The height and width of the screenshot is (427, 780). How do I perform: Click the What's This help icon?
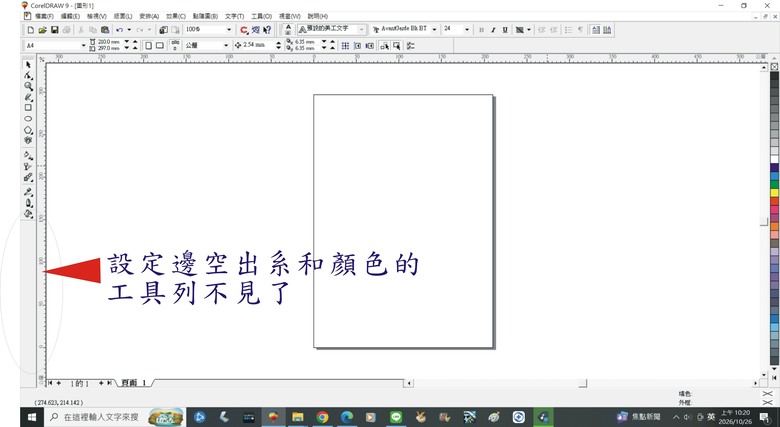pos(267,30)
